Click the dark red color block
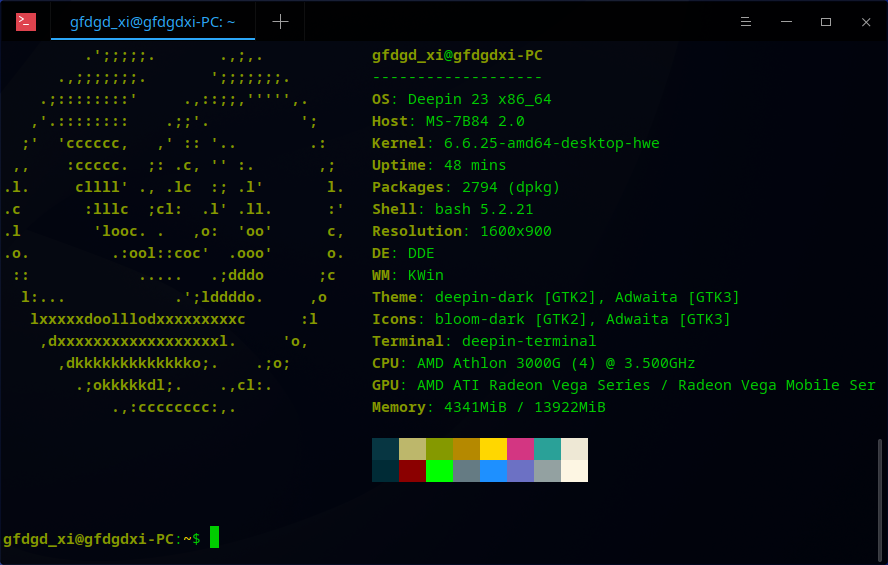This screenshot has height=565, width=888. (x=412, y=471)
